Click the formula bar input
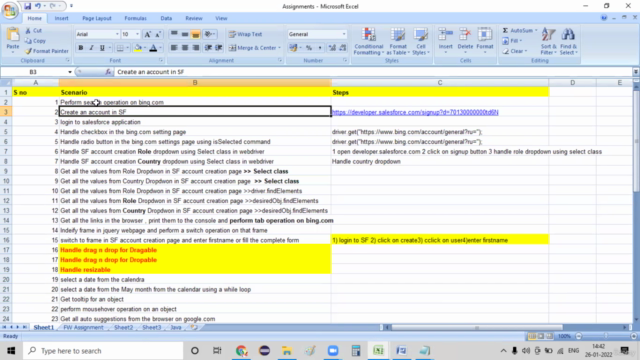Image resolution: width=640 pixels, height=360 pixels. (x=373, y=72)
